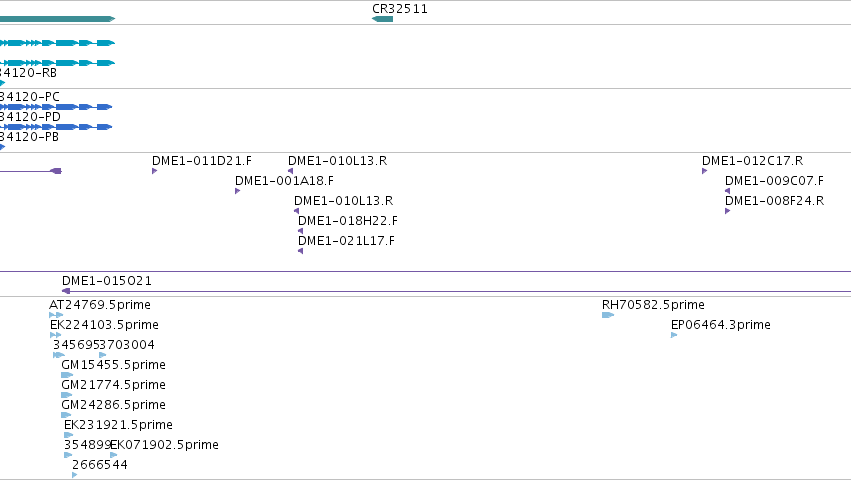Click the light-blue arrow under EK071902.5prime
The height and width of the screenshot is (480, 851).
(x=113, y=456)
